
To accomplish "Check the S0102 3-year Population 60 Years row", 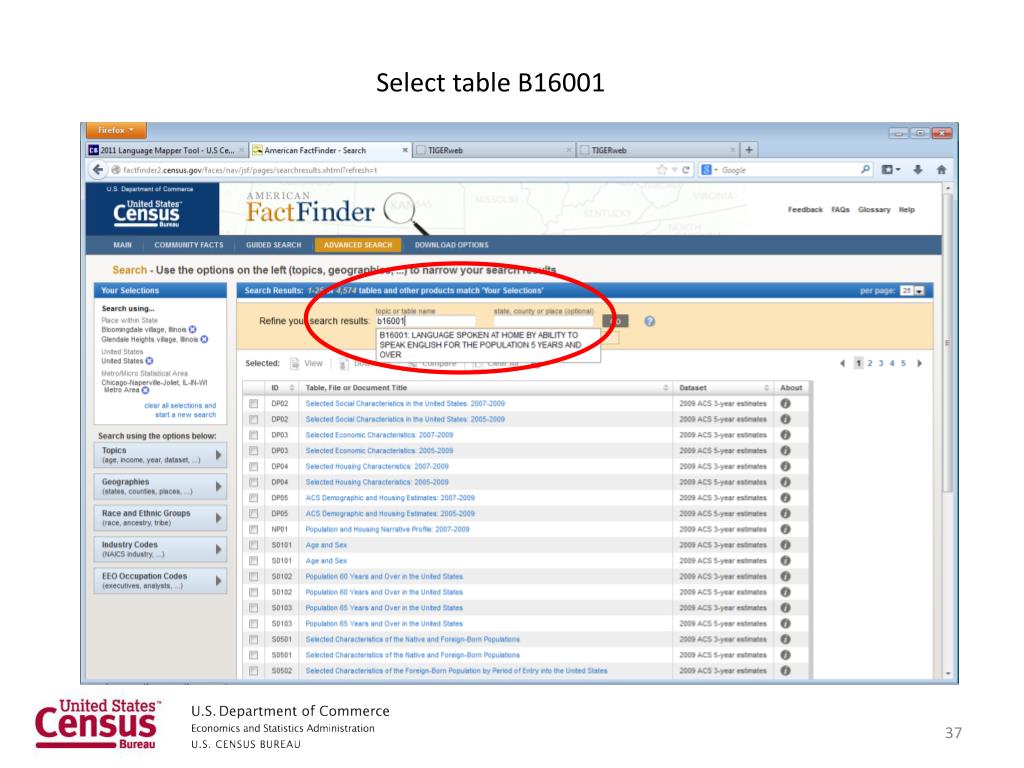I will (253, 577).
